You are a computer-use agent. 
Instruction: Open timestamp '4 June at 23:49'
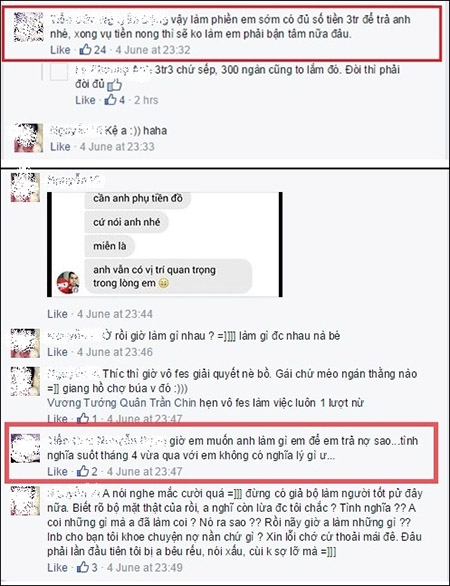[145, 567]
